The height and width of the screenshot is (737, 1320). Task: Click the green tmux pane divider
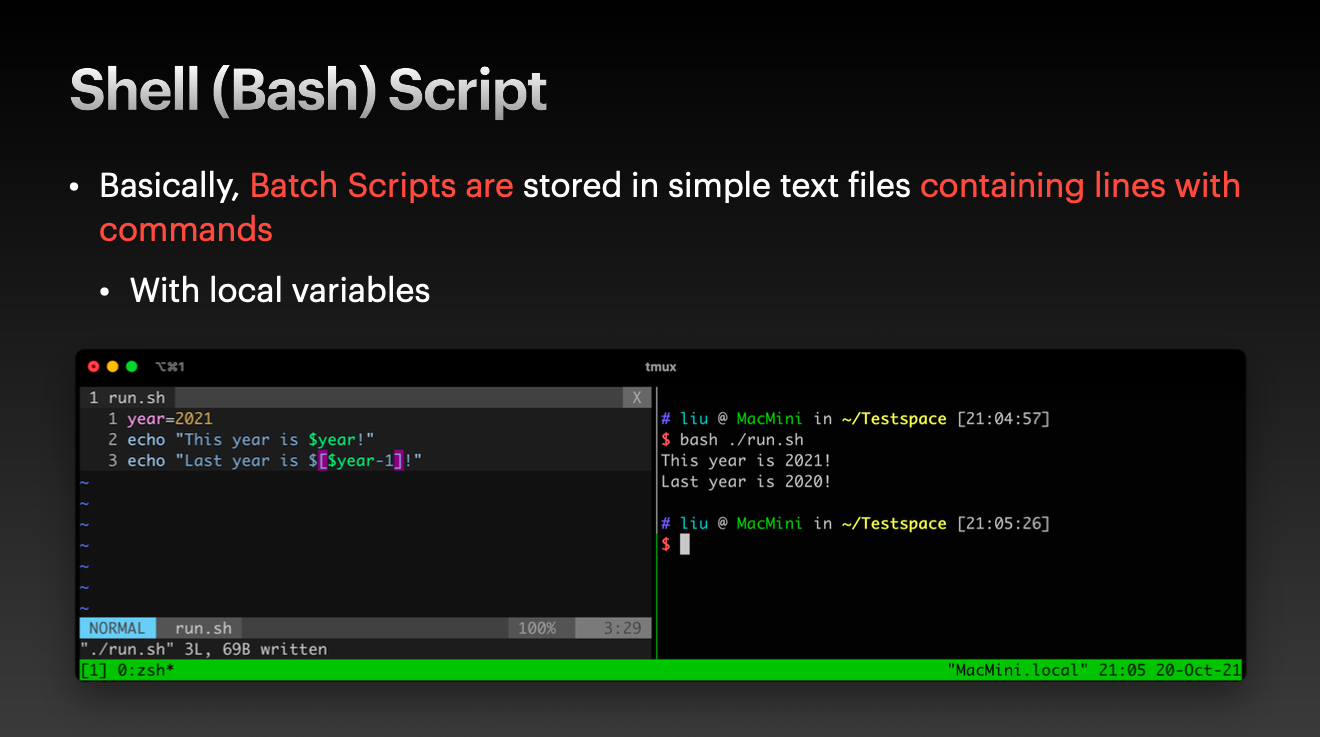pyautogui.click(x=656, y=523)
